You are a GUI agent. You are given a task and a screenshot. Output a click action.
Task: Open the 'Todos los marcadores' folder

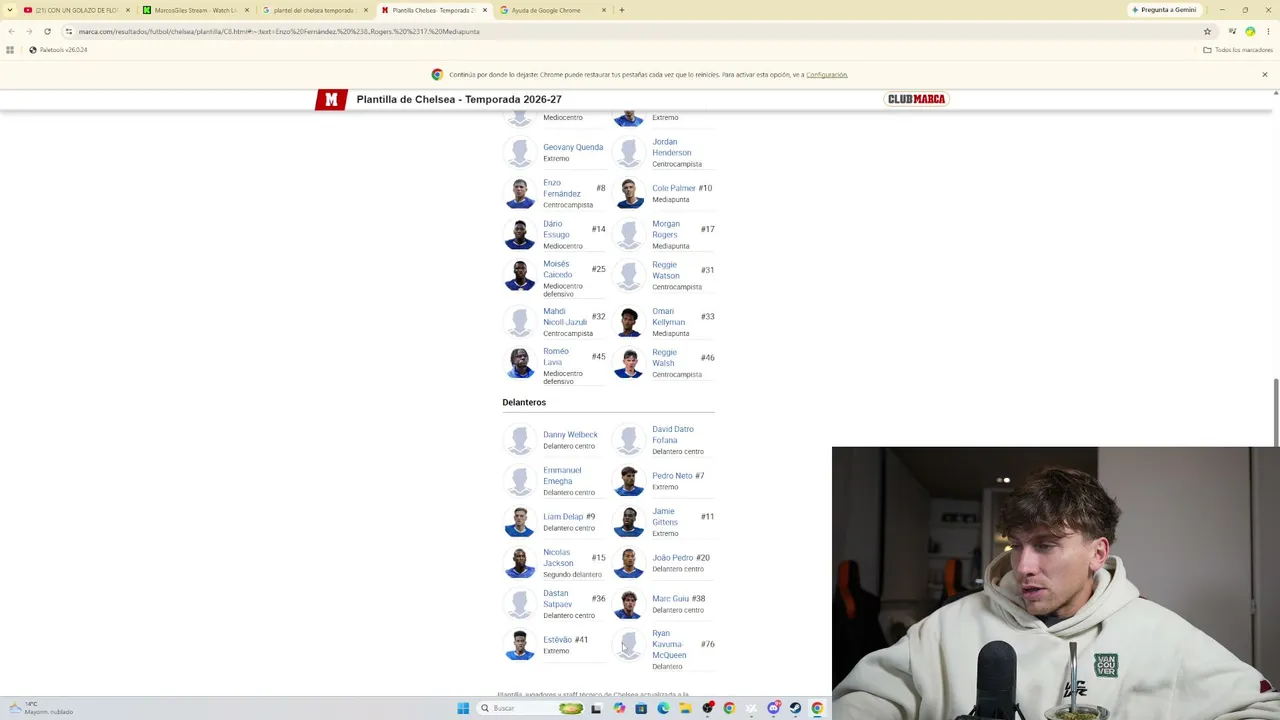click(x=1237, y=50)
